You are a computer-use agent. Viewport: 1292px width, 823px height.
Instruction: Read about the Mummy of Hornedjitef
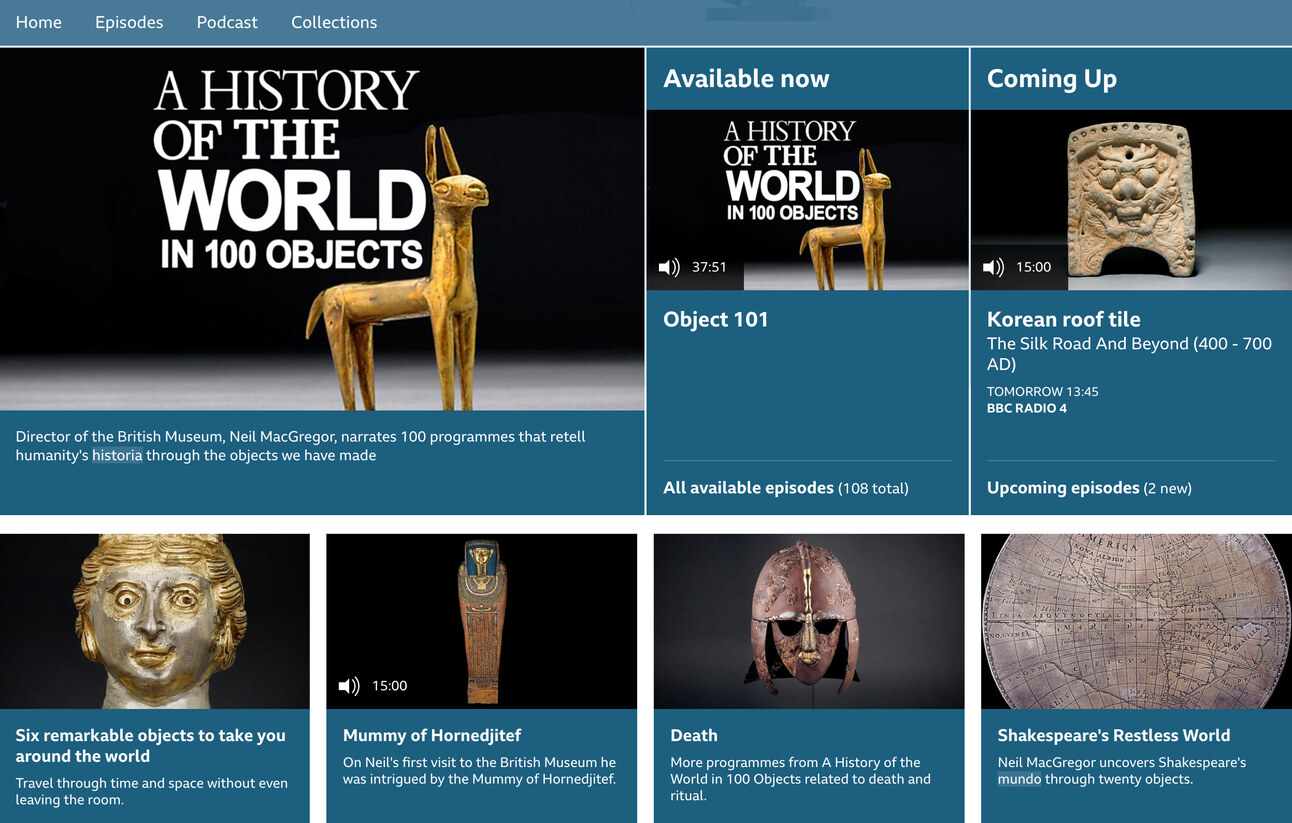(431, 735)
